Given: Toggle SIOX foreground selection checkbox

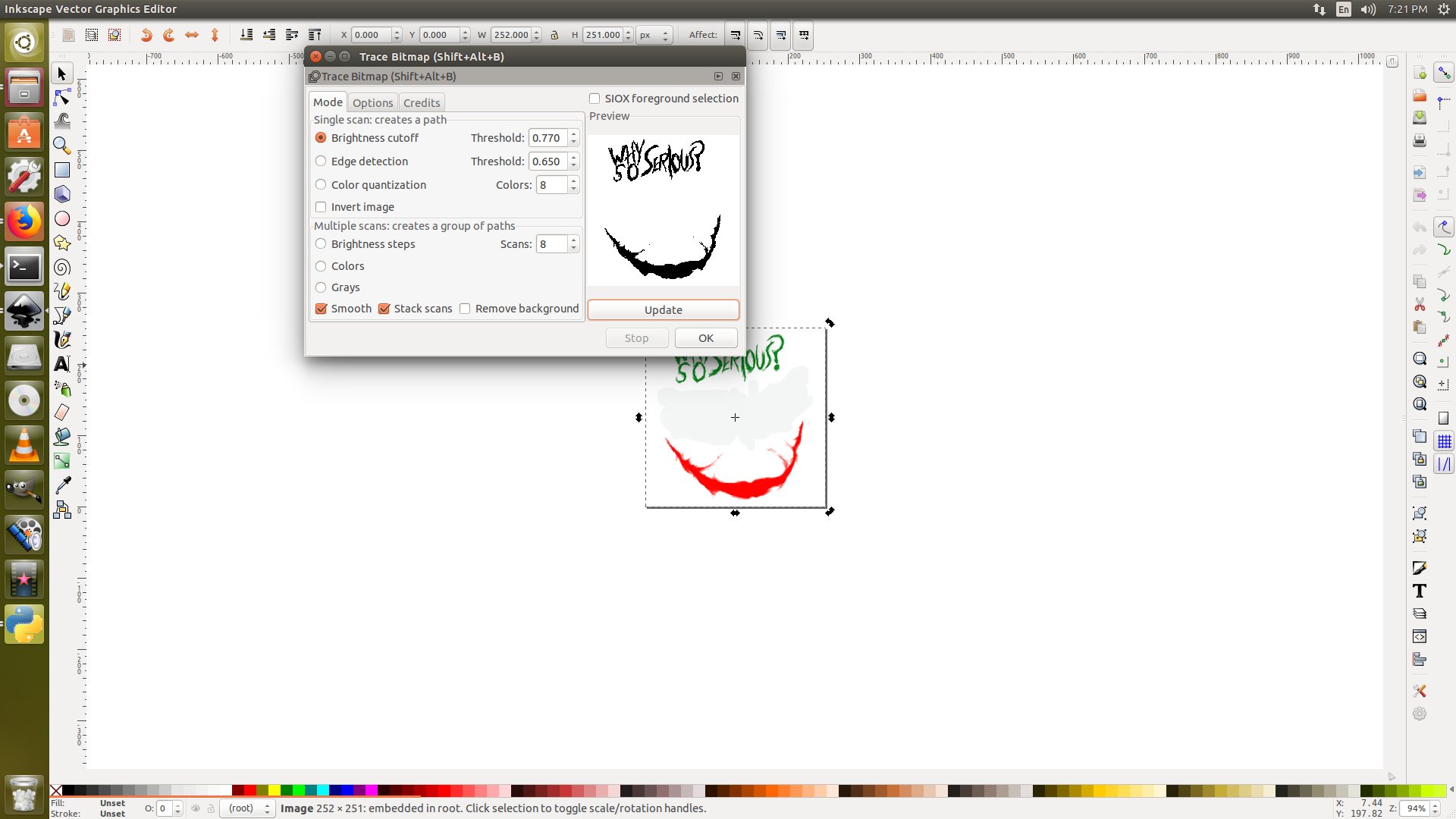Looking at the screenshot, I should (x=595, y=99).
